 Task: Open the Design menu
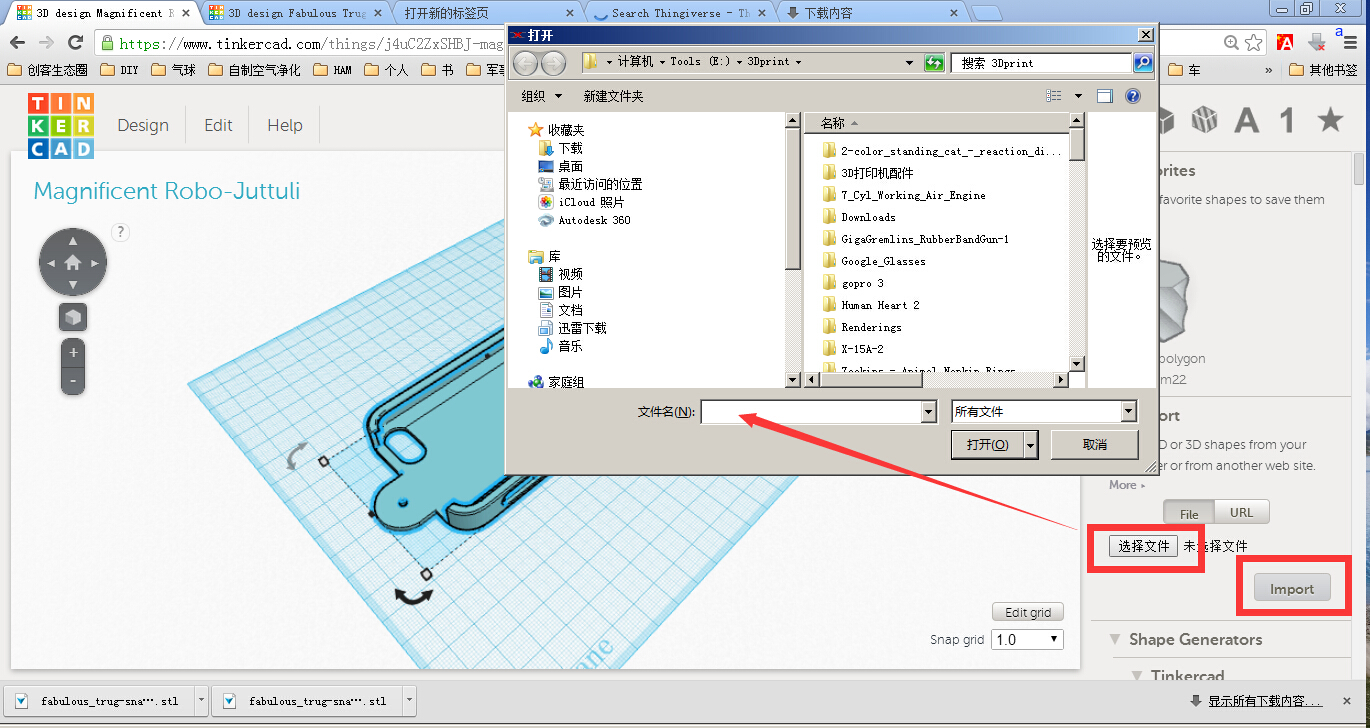click(x=143, y=125)
